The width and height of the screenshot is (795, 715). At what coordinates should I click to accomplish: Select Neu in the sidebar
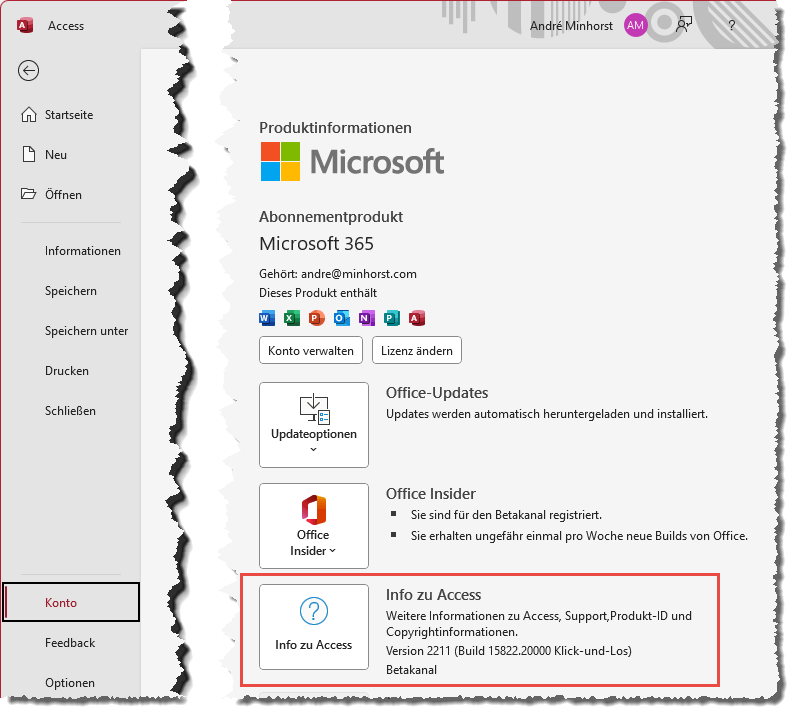[56, 155]
